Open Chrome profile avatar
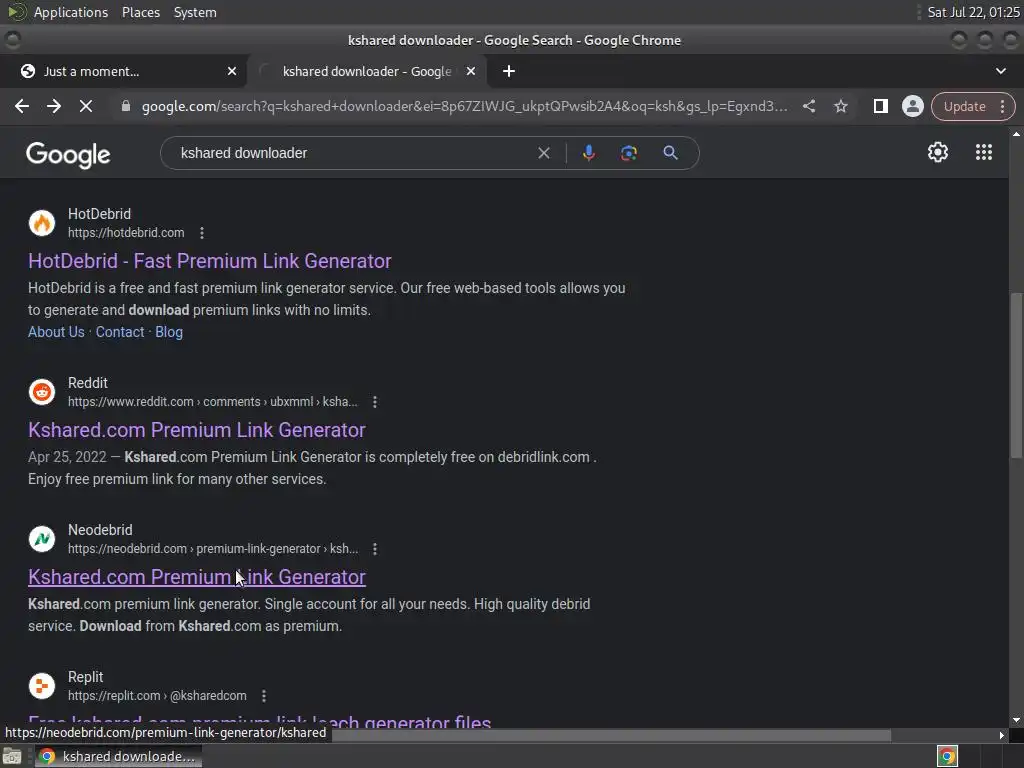This screenshot has height=768, width=1024. click(x=912, y=106)
